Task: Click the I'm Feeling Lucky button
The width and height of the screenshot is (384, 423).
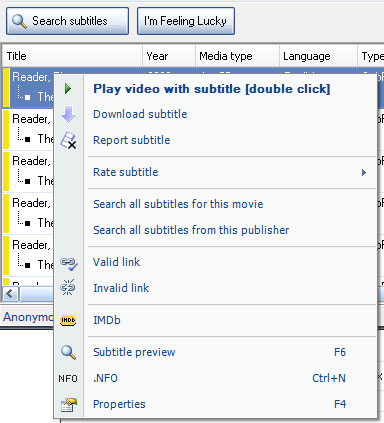Action: click(186, 21)
